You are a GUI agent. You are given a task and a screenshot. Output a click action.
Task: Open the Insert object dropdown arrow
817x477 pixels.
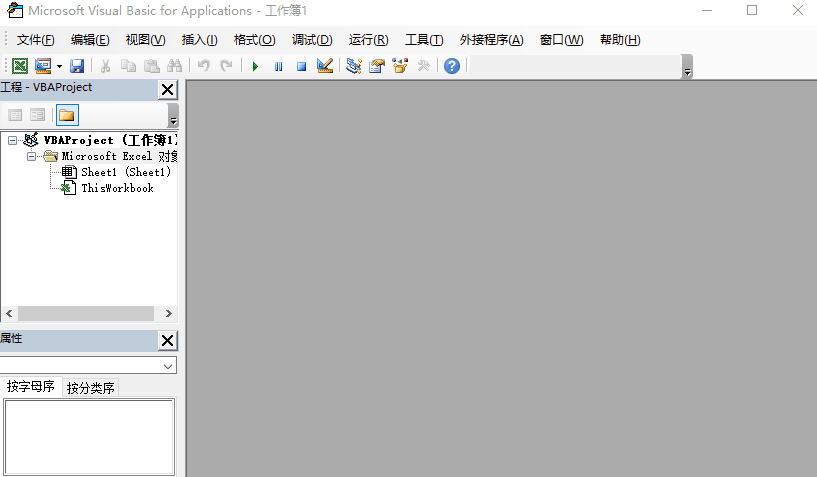(x=59, y=66)
